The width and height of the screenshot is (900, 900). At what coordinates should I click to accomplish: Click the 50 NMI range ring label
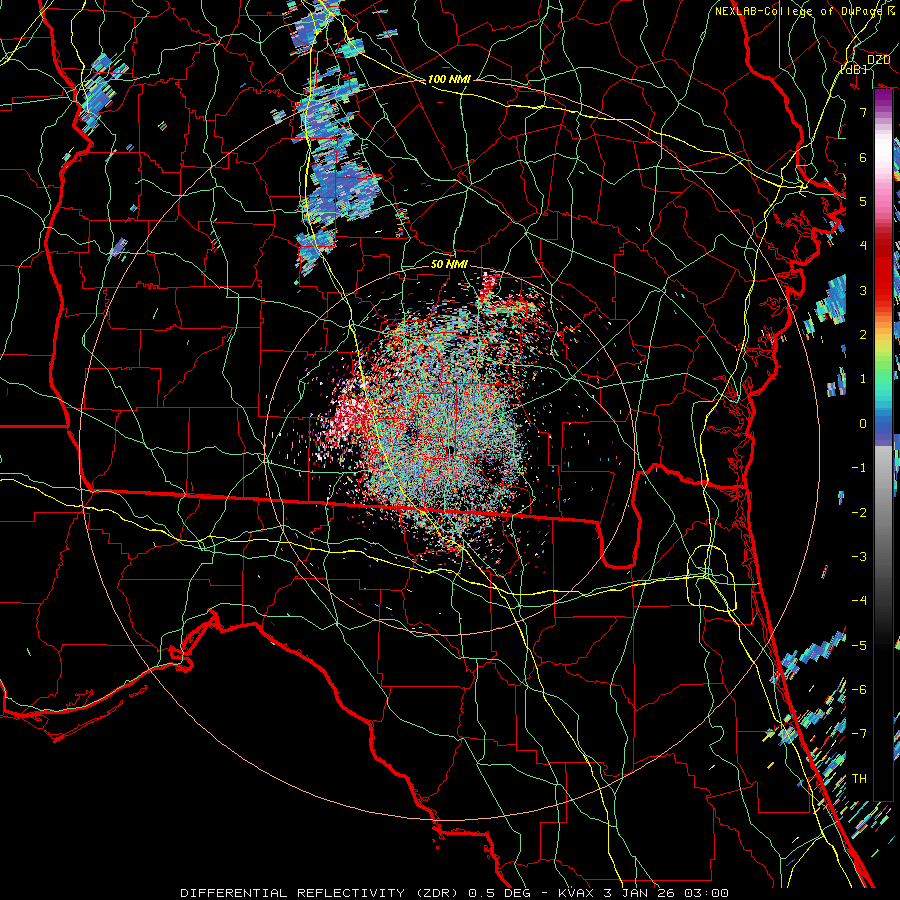pos(449,264)
